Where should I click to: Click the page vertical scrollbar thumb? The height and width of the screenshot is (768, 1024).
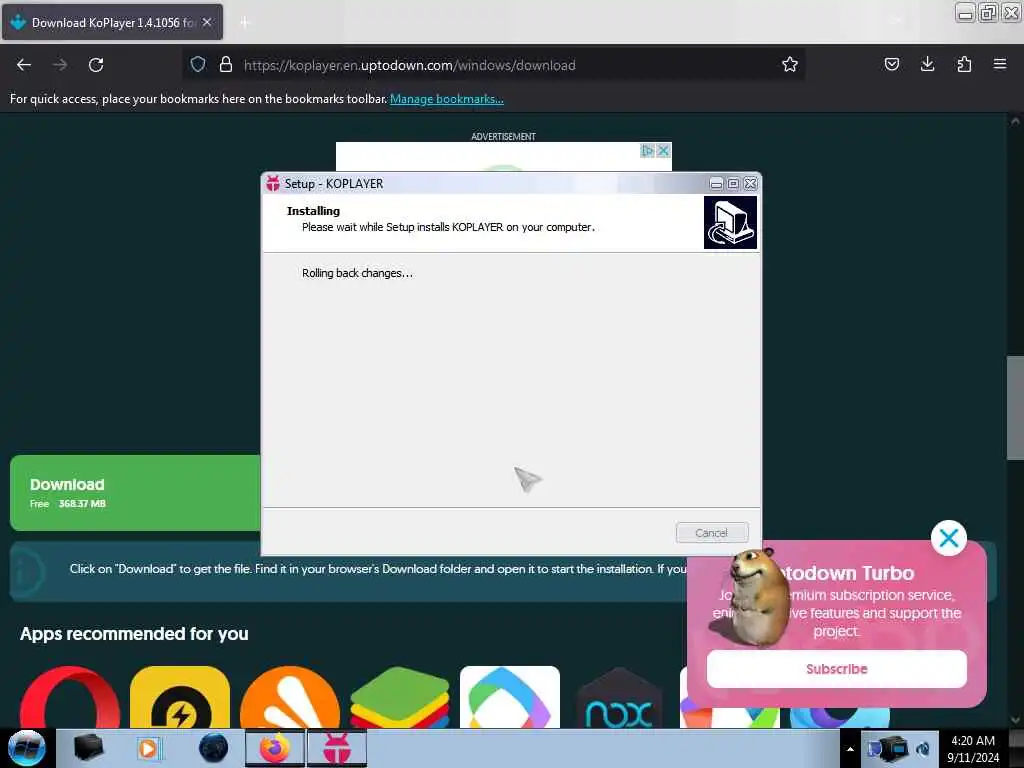[x=1014, y=408]
